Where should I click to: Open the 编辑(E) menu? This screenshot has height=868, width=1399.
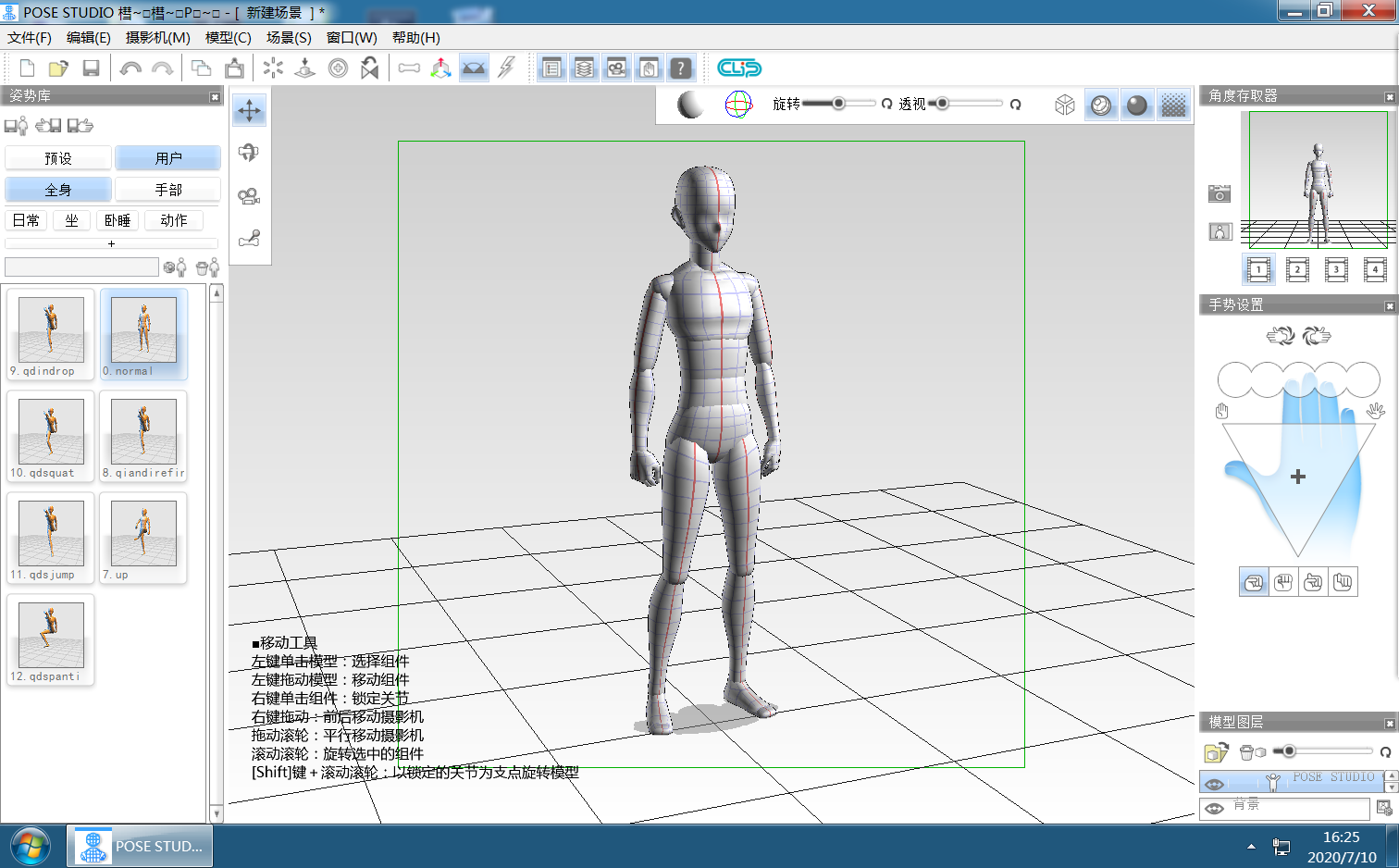pos(89,38)
